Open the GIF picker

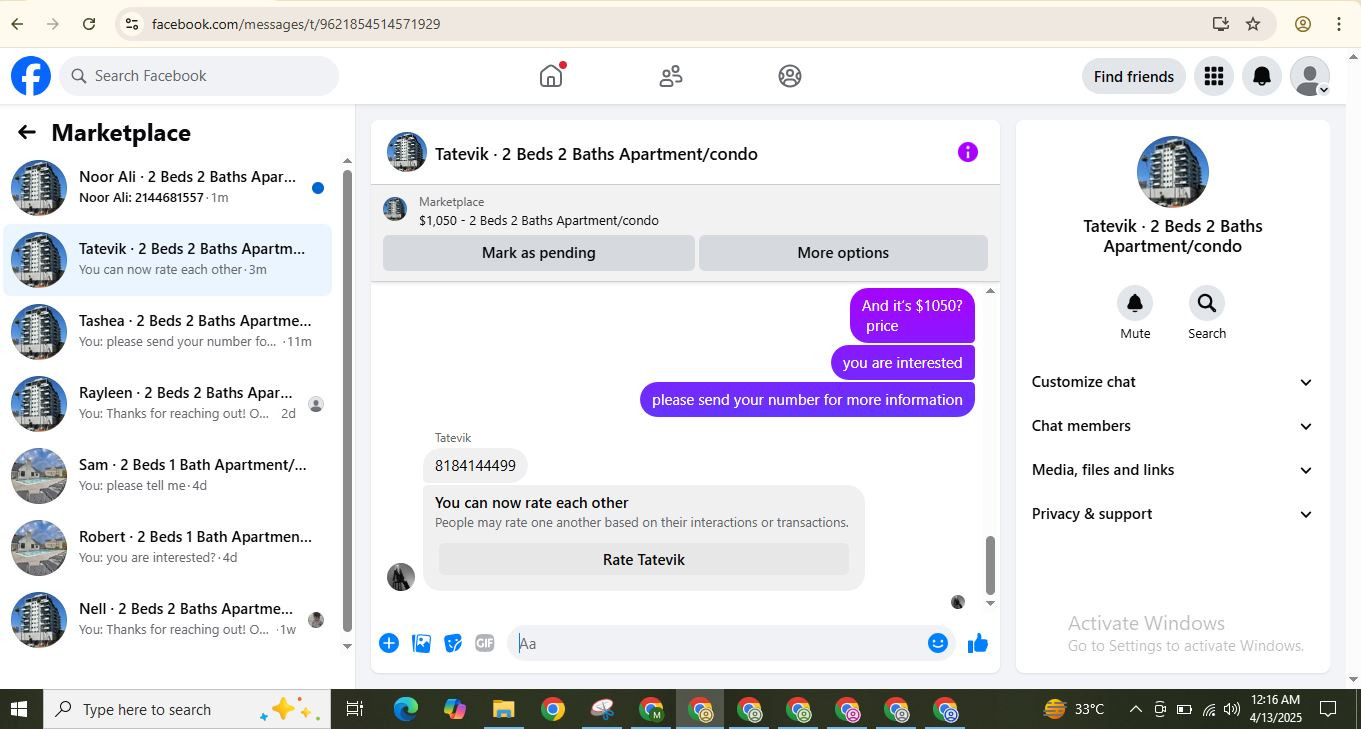point(485,644)
